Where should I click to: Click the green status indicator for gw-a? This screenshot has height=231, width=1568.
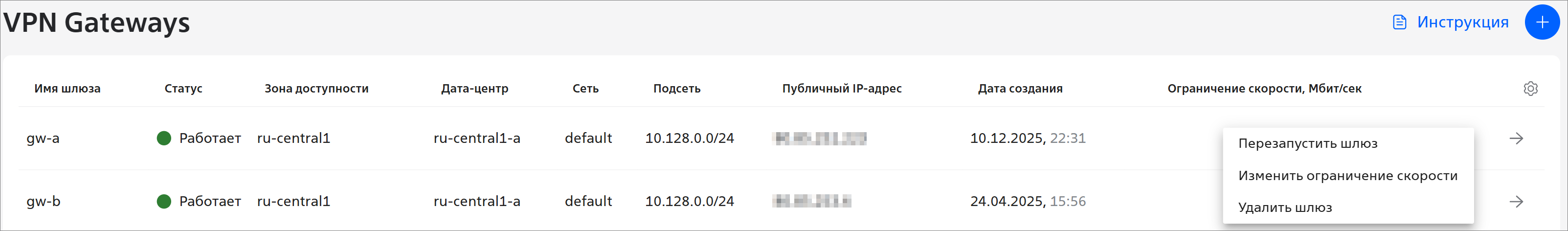(x=164, y=139)
